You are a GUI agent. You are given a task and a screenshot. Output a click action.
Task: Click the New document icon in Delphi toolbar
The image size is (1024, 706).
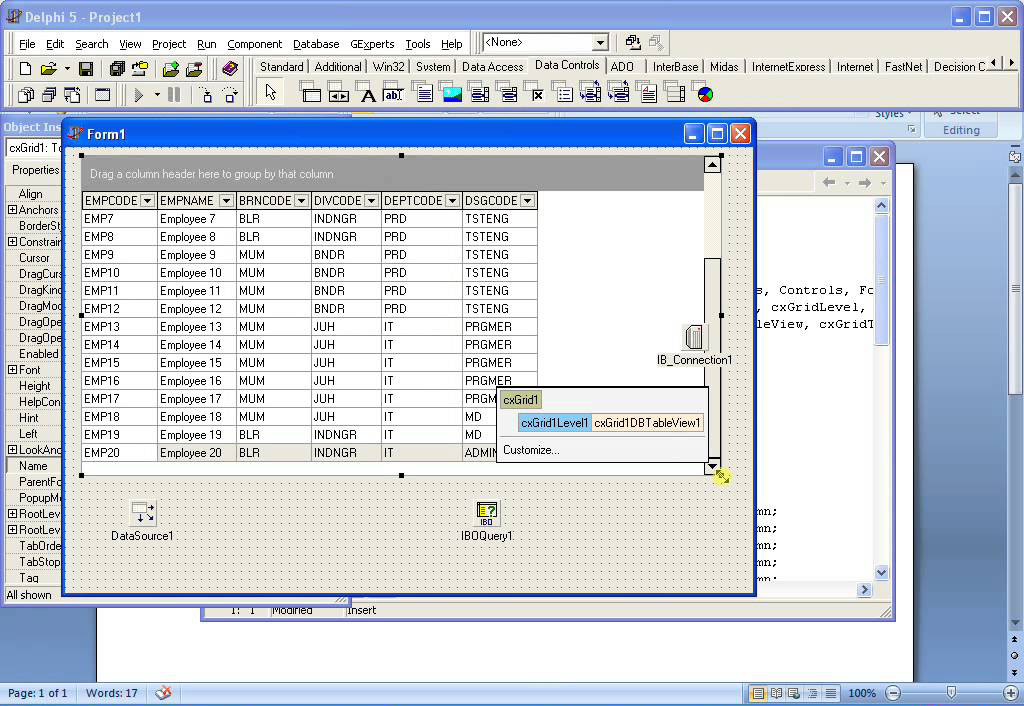pos(25,69)
